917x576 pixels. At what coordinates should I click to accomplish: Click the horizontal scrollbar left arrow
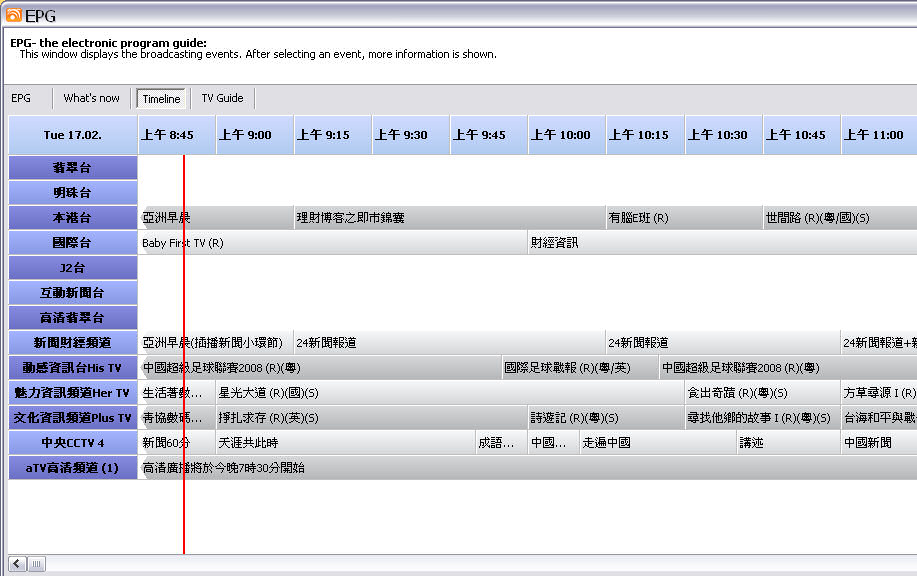tap(17, 564)
